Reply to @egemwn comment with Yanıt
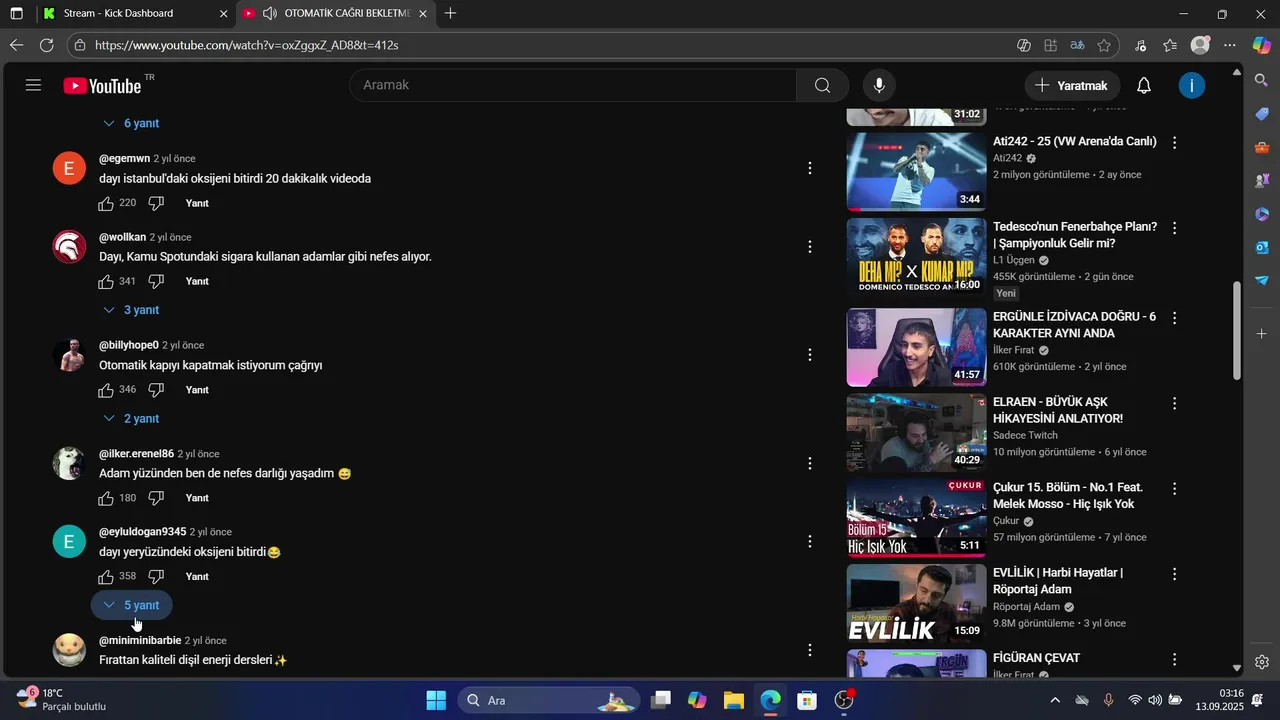This screenshot has width=1280, height=720. (197, 203)
